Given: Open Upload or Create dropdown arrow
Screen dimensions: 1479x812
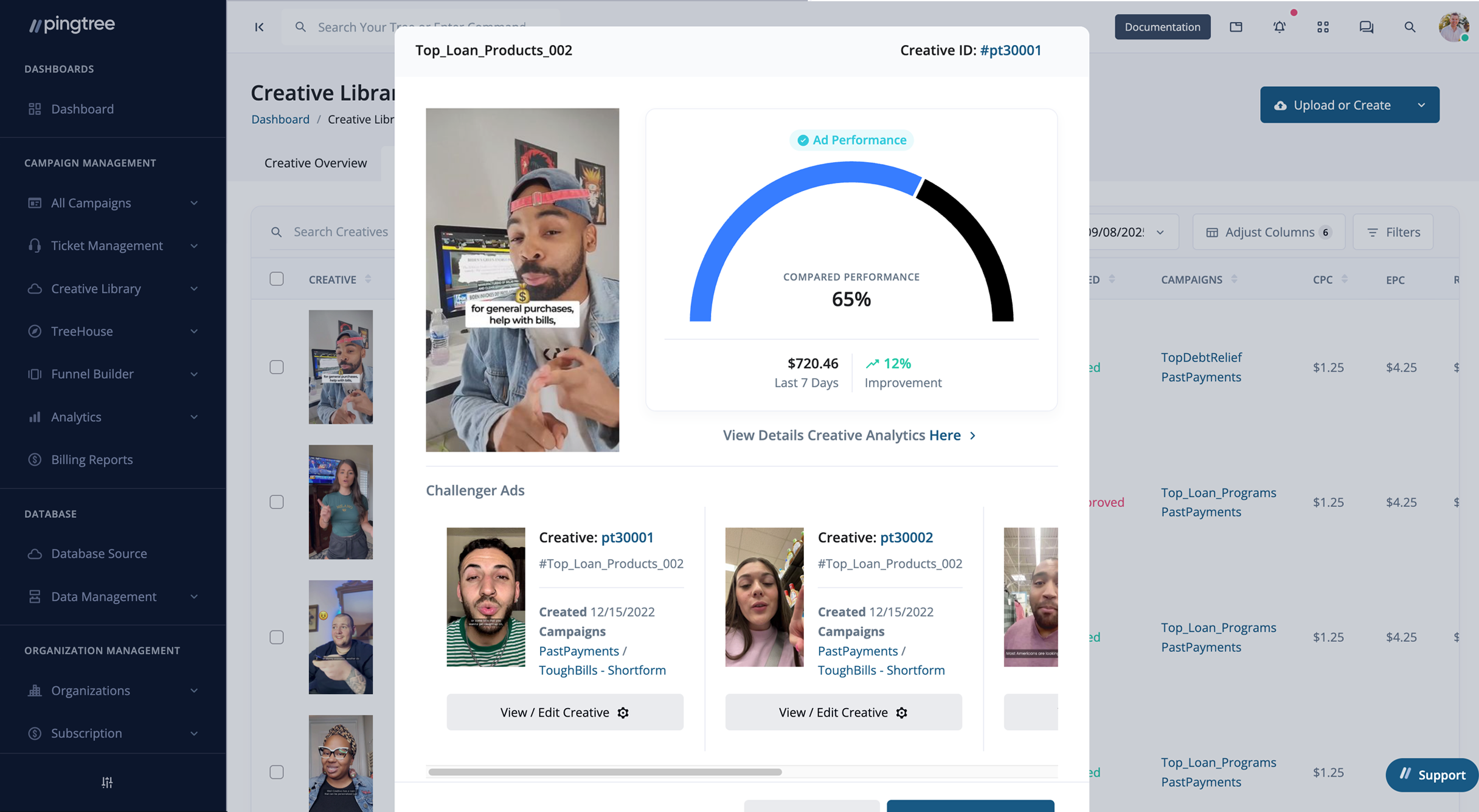Looking at the screenshot, I should click(x=1421, y=105).
